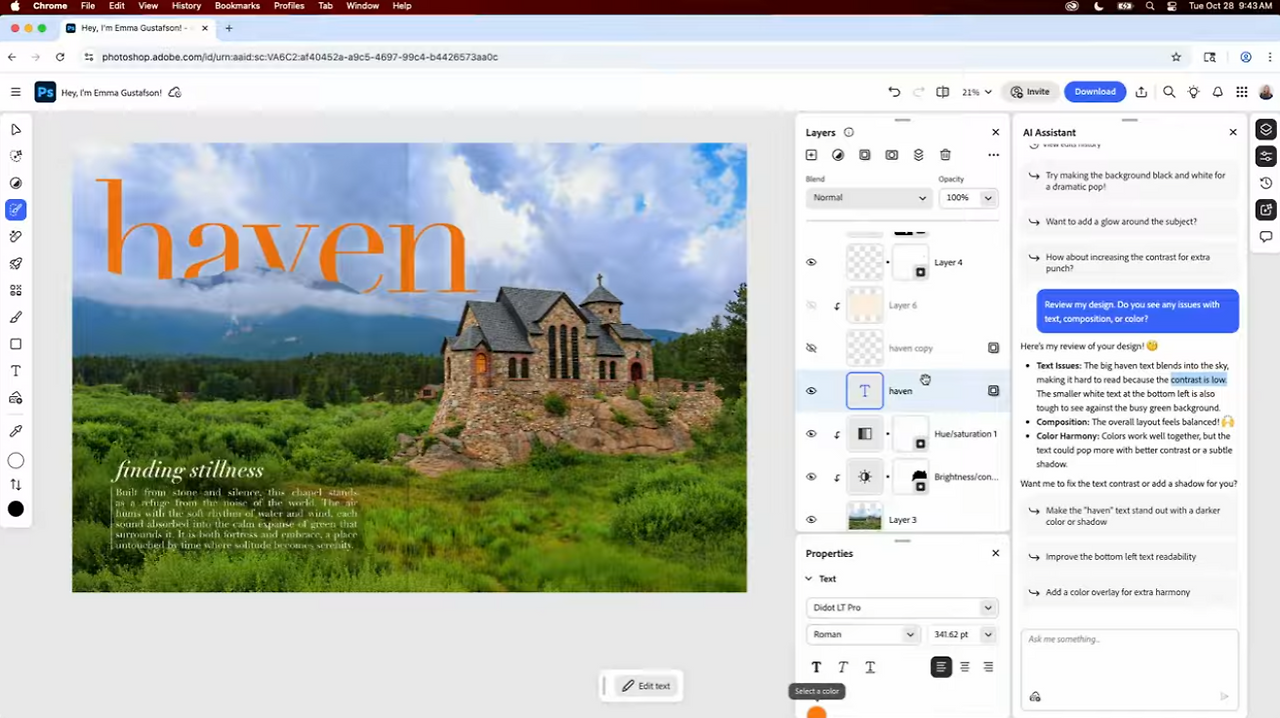Open the orange text color swatch
Screen dimensions: 1280x718
[816, 712]
